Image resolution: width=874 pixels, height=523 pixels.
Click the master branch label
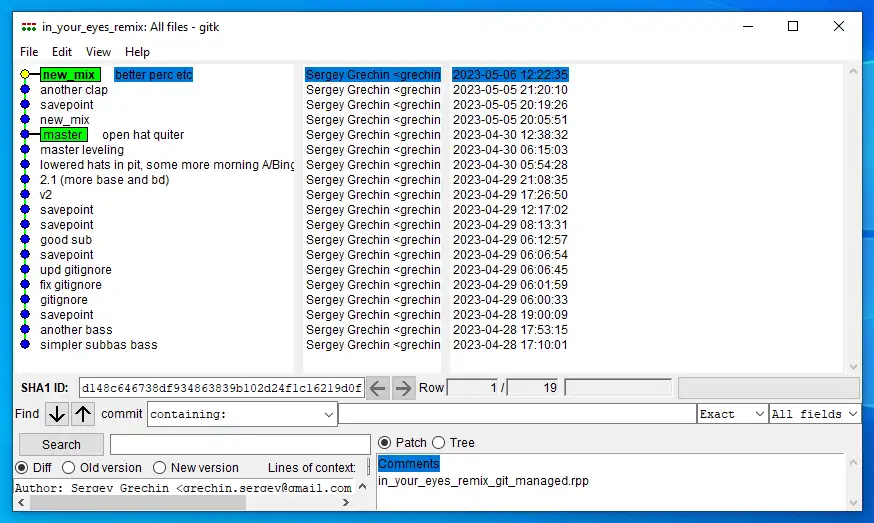(64, 135)
